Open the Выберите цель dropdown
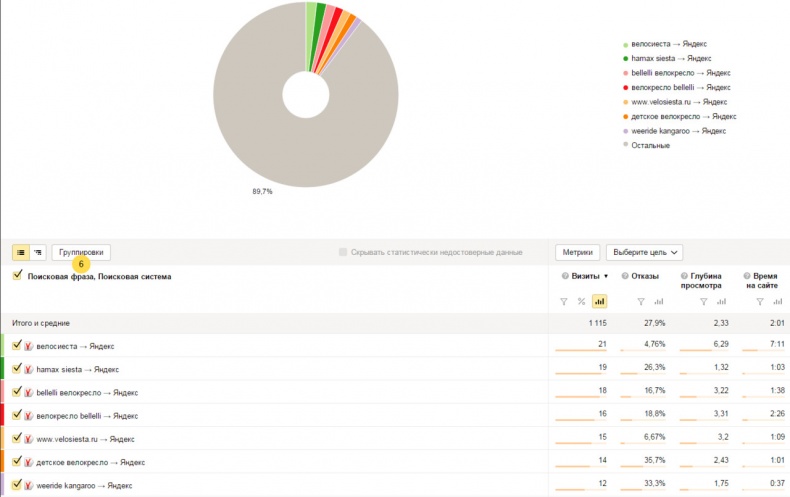Screen dimensions: 790x497 pyautogui.click(x=646, y=253)
